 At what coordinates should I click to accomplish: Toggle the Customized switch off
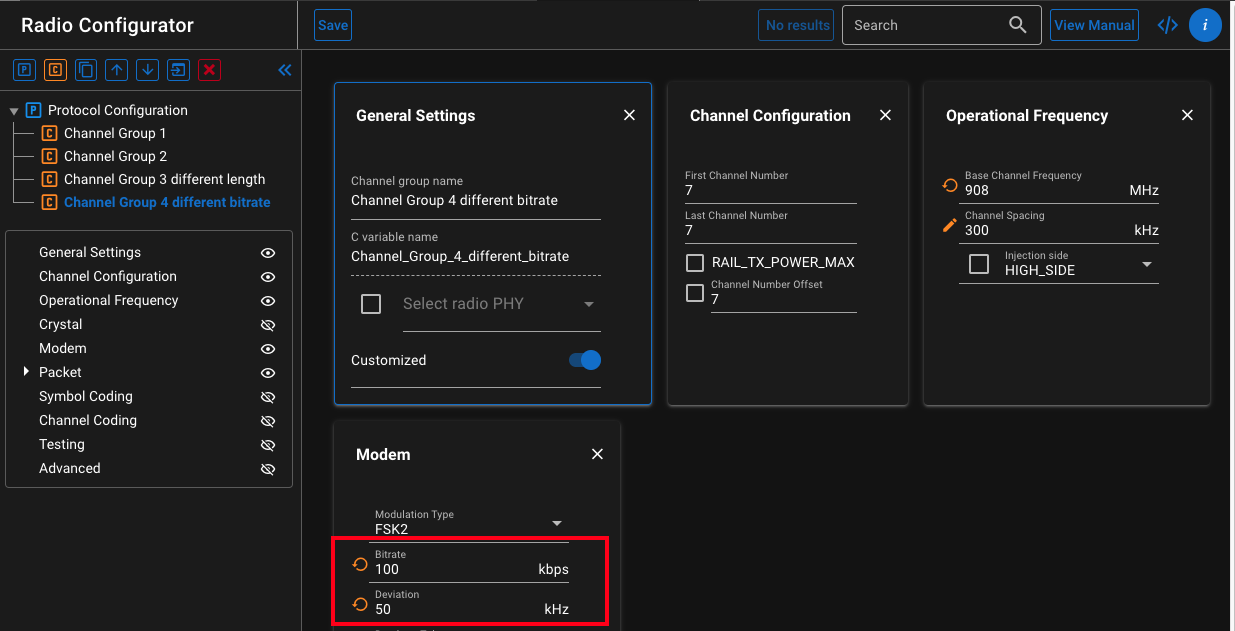click(x=585, y=360)
